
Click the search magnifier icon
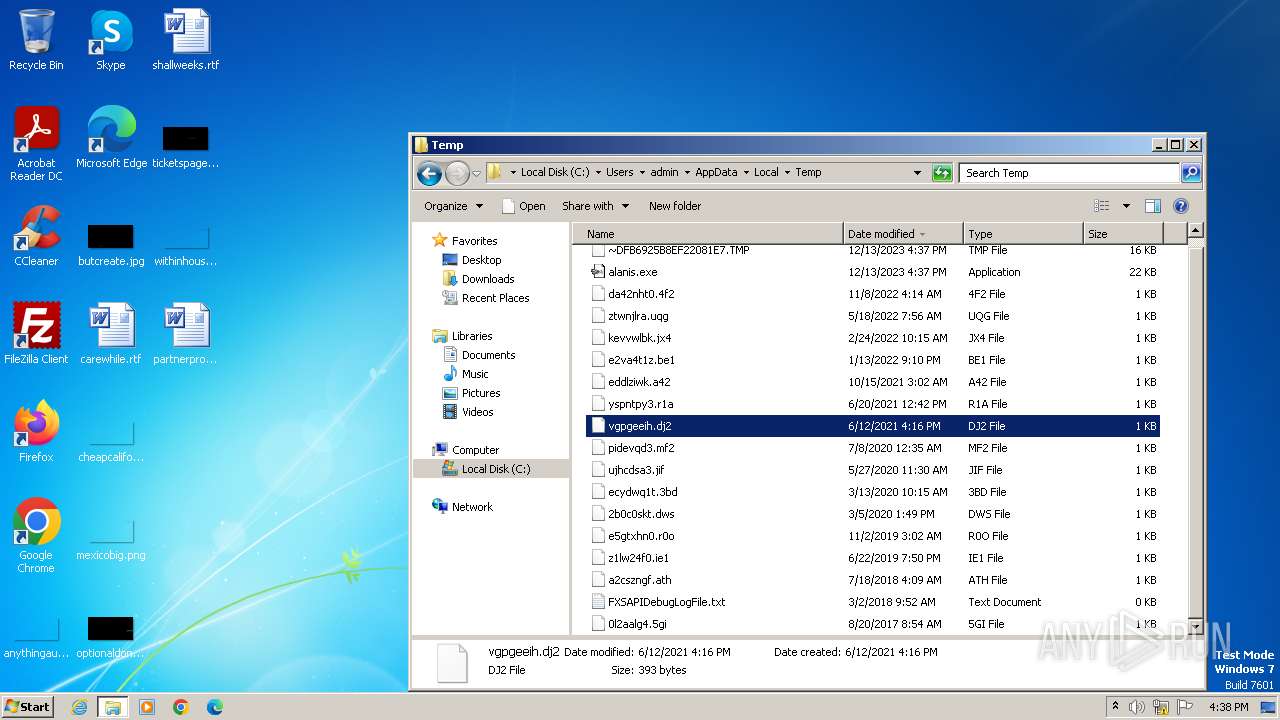(1190, 173)
